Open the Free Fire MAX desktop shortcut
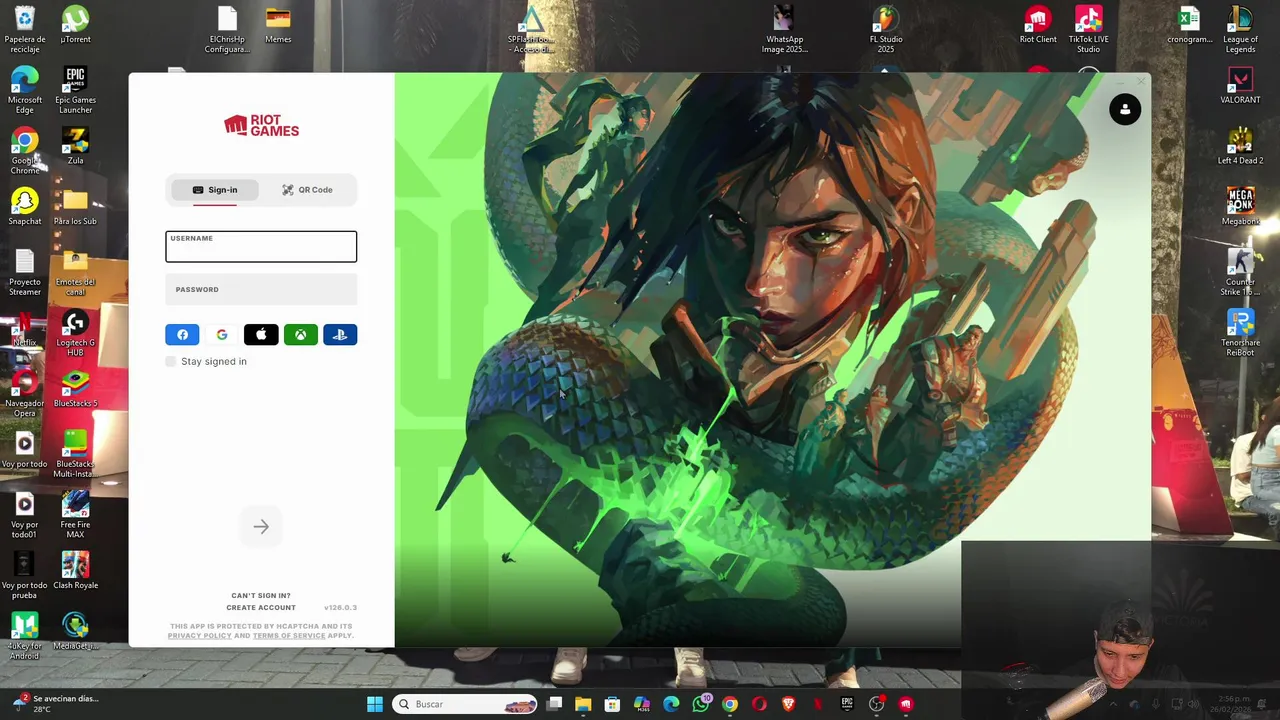The width and height of the screenshot is (1280, 720). click(x=75, y=516)
